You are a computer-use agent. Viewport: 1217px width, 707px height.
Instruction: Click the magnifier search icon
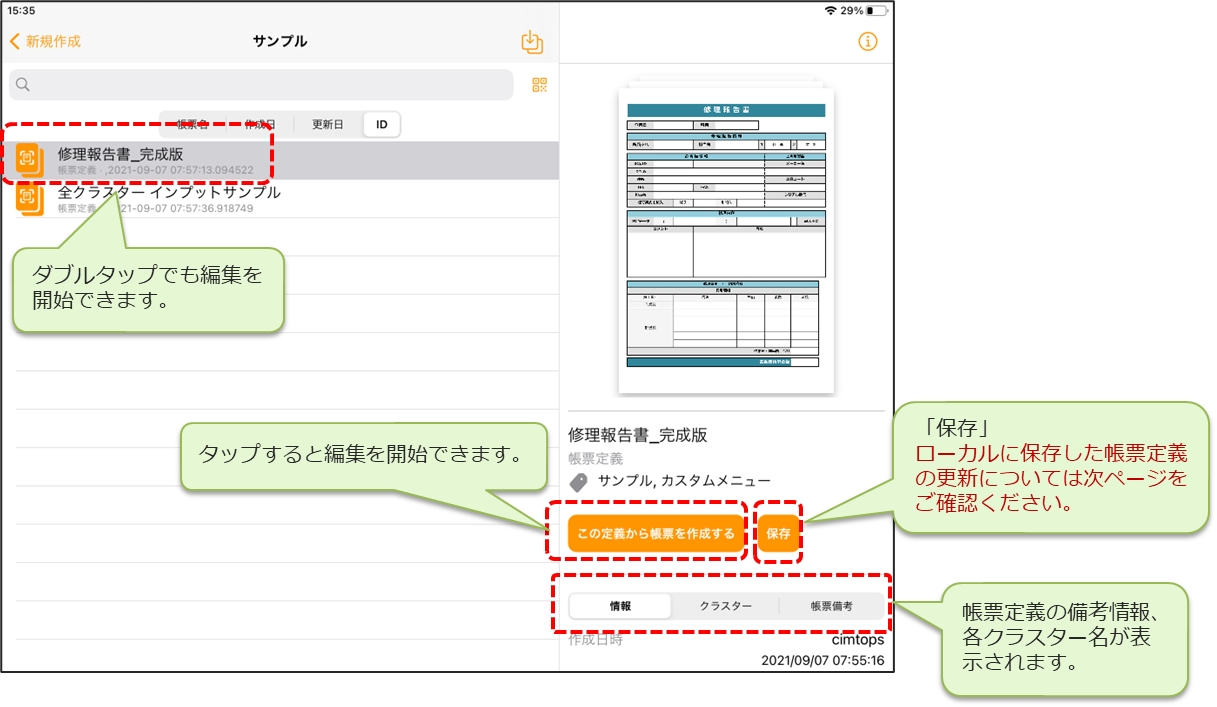tap(23, 85)
